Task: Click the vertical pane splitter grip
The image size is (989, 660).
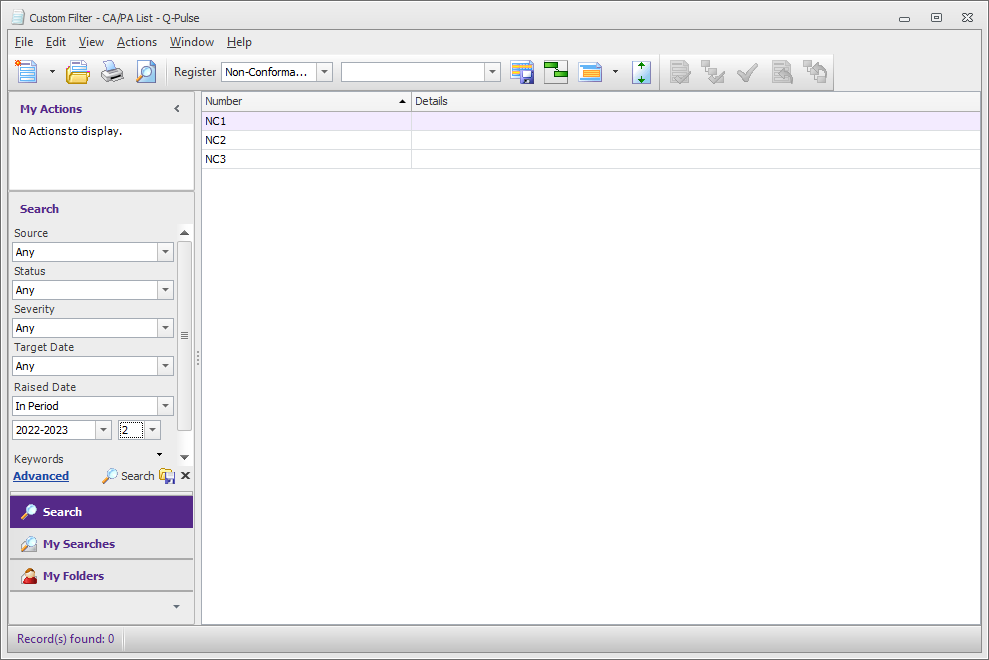Action: pyautogui.click(x=198, y=358)
